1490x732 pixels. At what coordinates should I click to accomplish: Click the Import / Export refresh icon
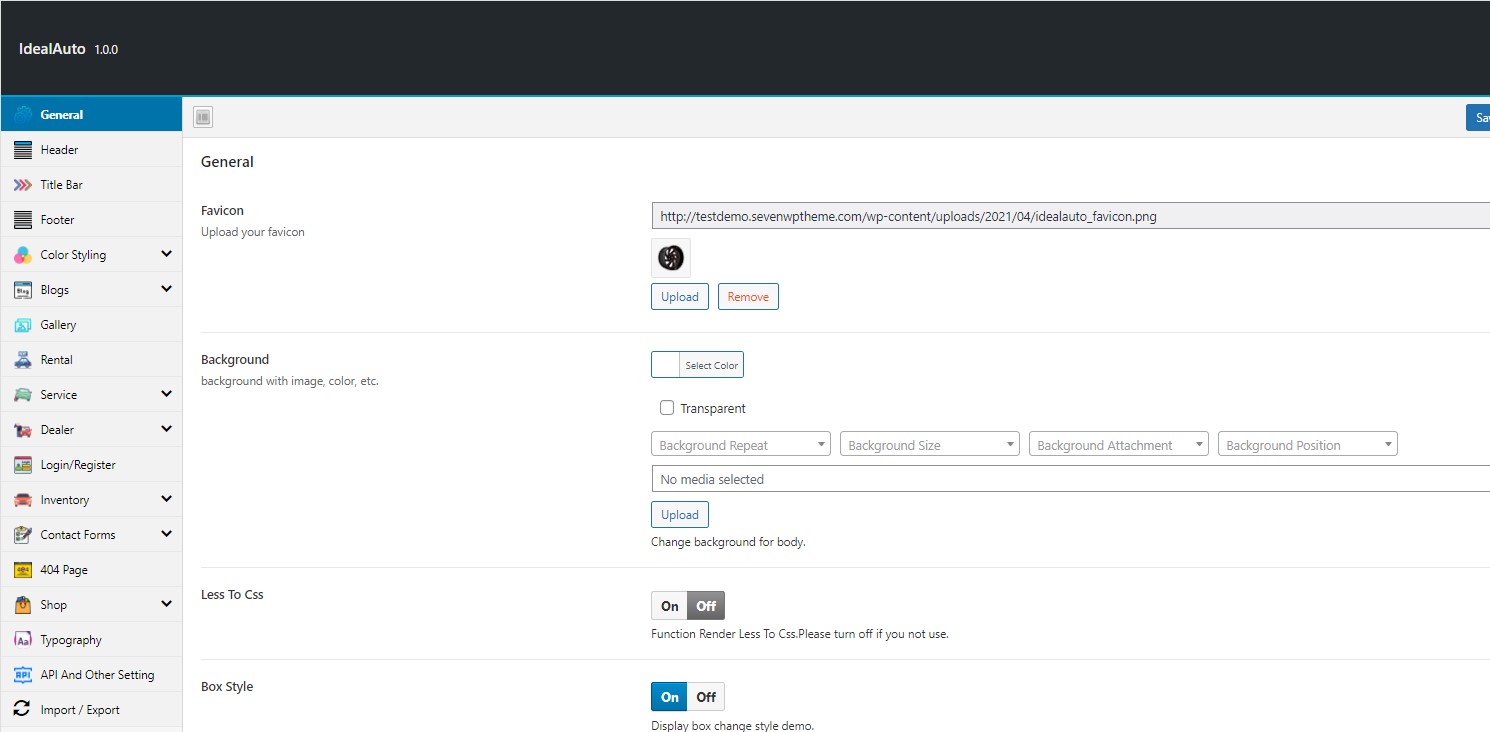22,710
